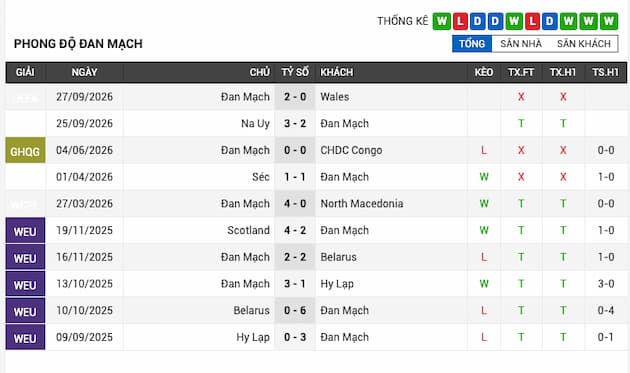Click the GHQG league badge
The image size is (630, 373).
tap(25, 150)
